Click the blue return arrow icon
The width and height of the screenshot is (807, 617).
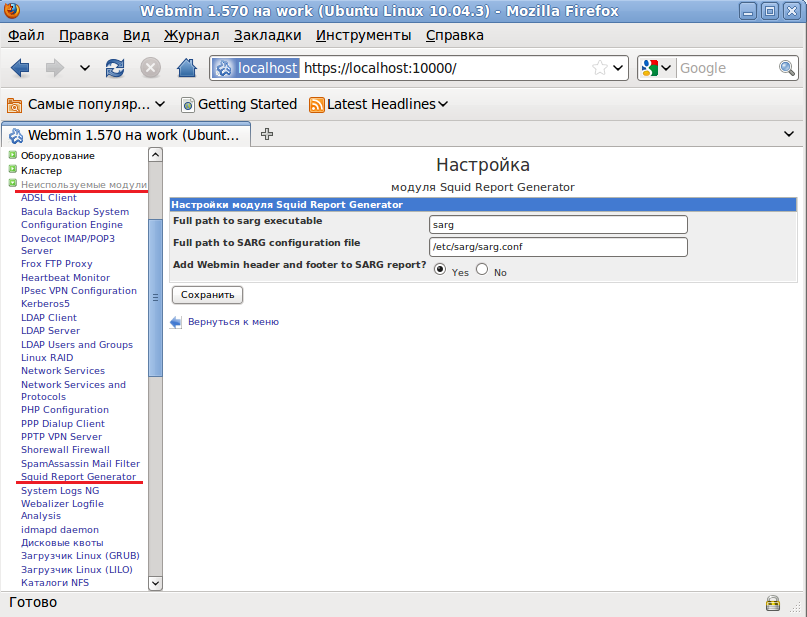pyautogui.click(x=176, y=322)
